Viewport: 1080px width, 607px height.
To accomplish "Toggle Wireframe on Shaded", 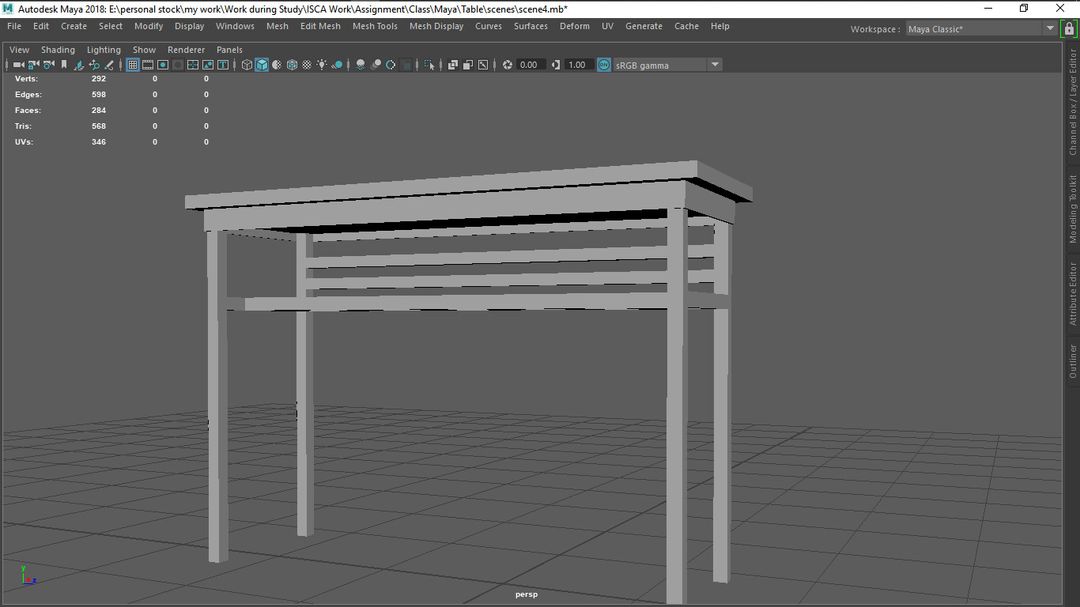I will click(292, 65).
